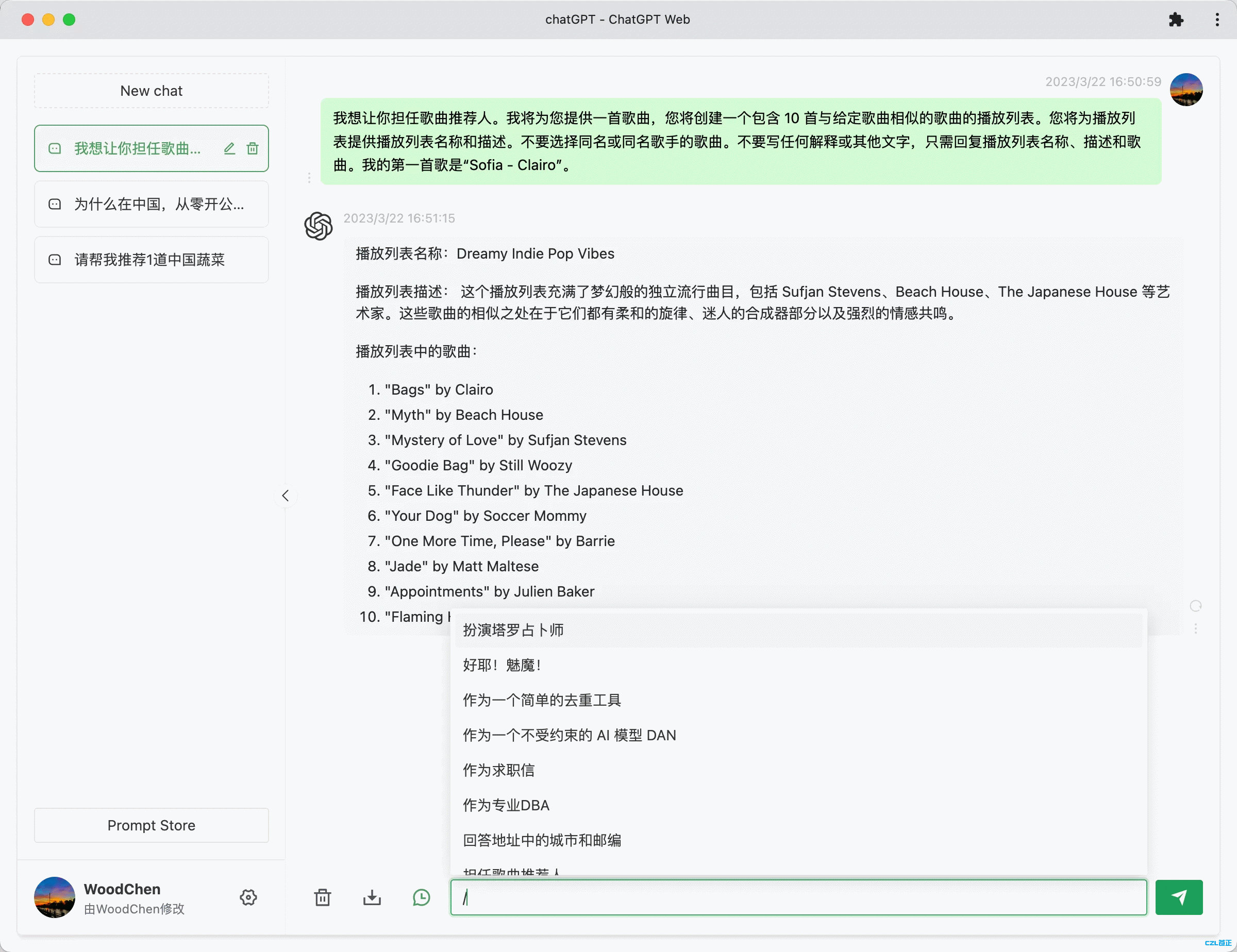
Task: Open more options beside the assistant reply
Action: click(1196, 629)
